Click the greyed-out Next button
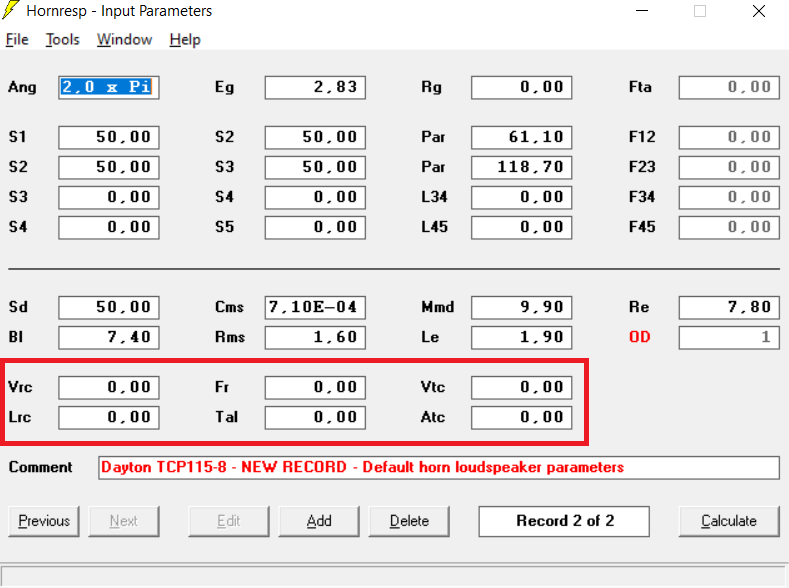 [x=124, y=521]
